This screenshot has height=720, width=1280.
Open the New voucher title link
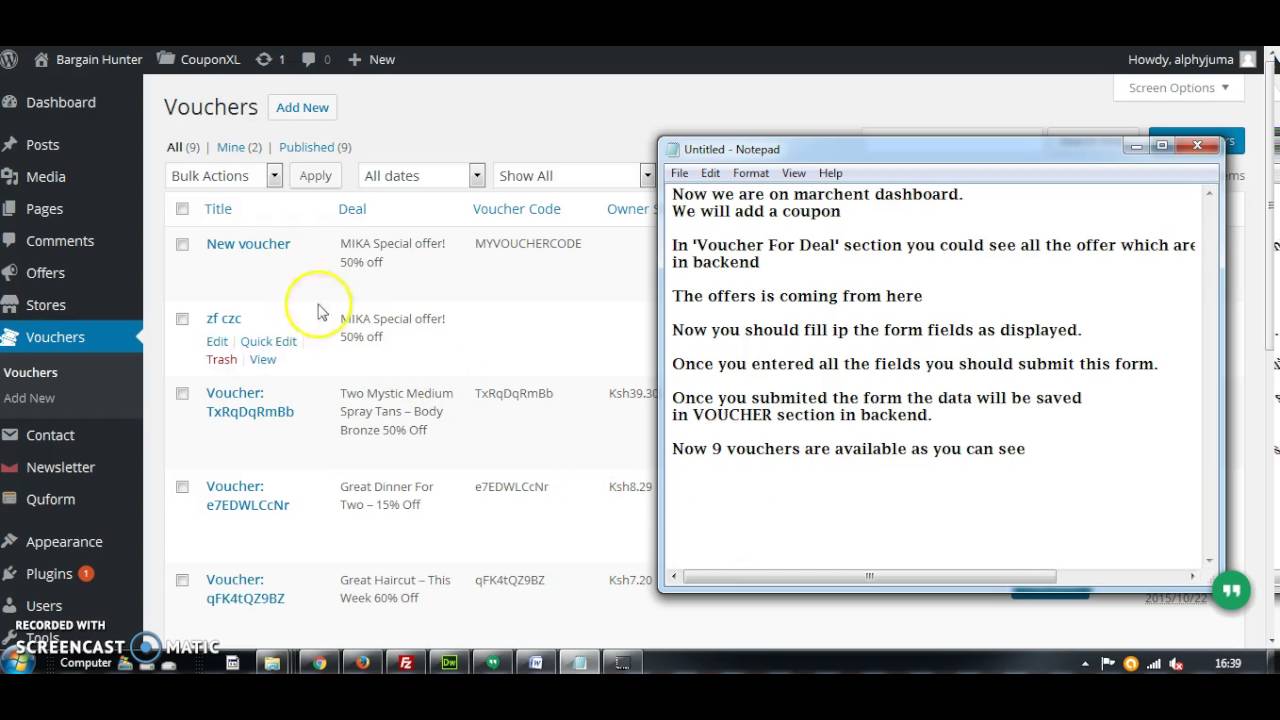(248, 243)
